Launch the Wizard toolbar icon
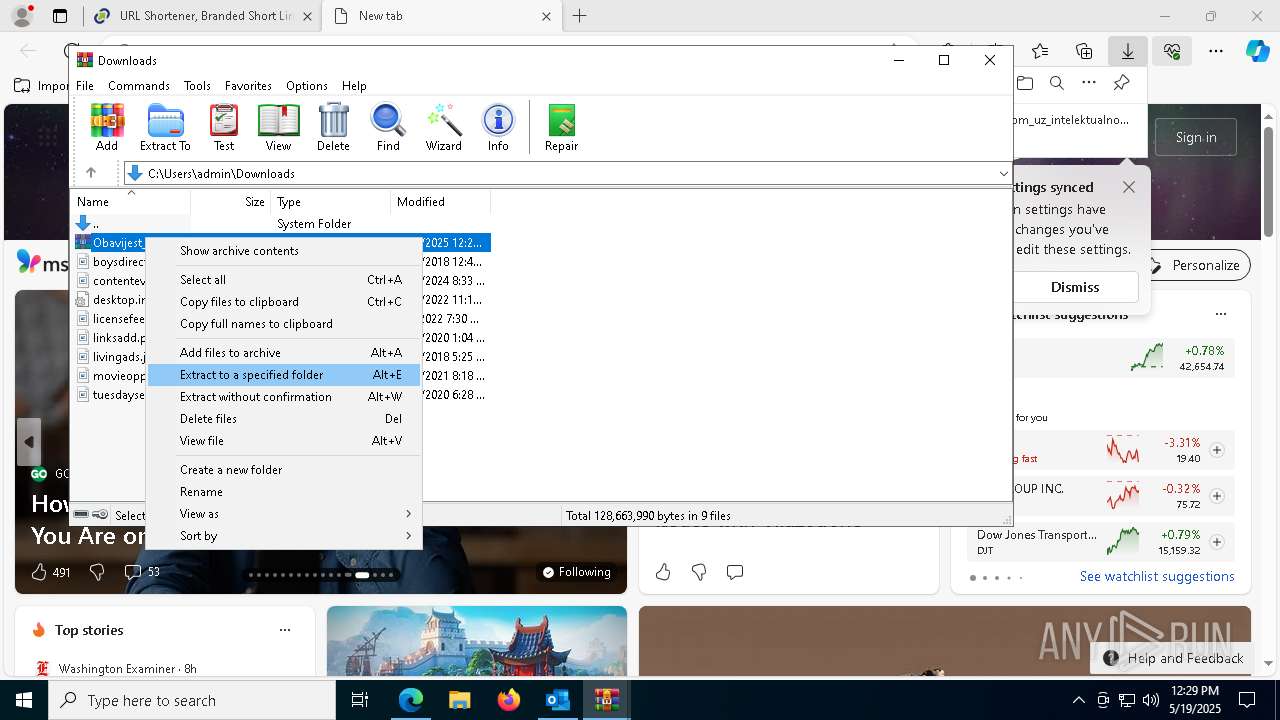 (443, 127)
